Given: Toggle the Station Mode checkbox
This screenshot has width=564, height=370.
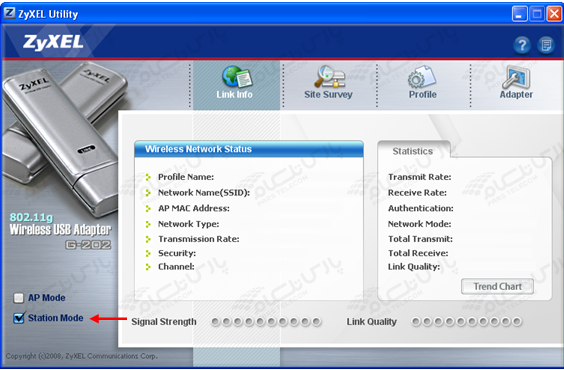Looking at the screenshot, I should click(x=18, y=318).
